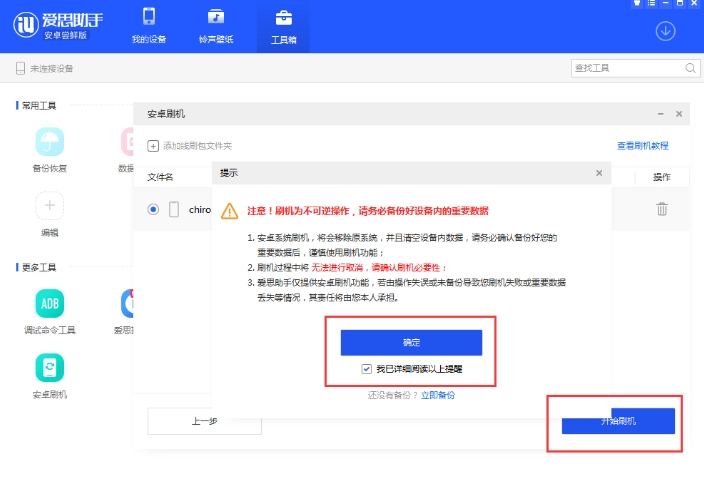Click the 备份恢复 umbrella icon
704x484 pixels.
click(50, 142)
